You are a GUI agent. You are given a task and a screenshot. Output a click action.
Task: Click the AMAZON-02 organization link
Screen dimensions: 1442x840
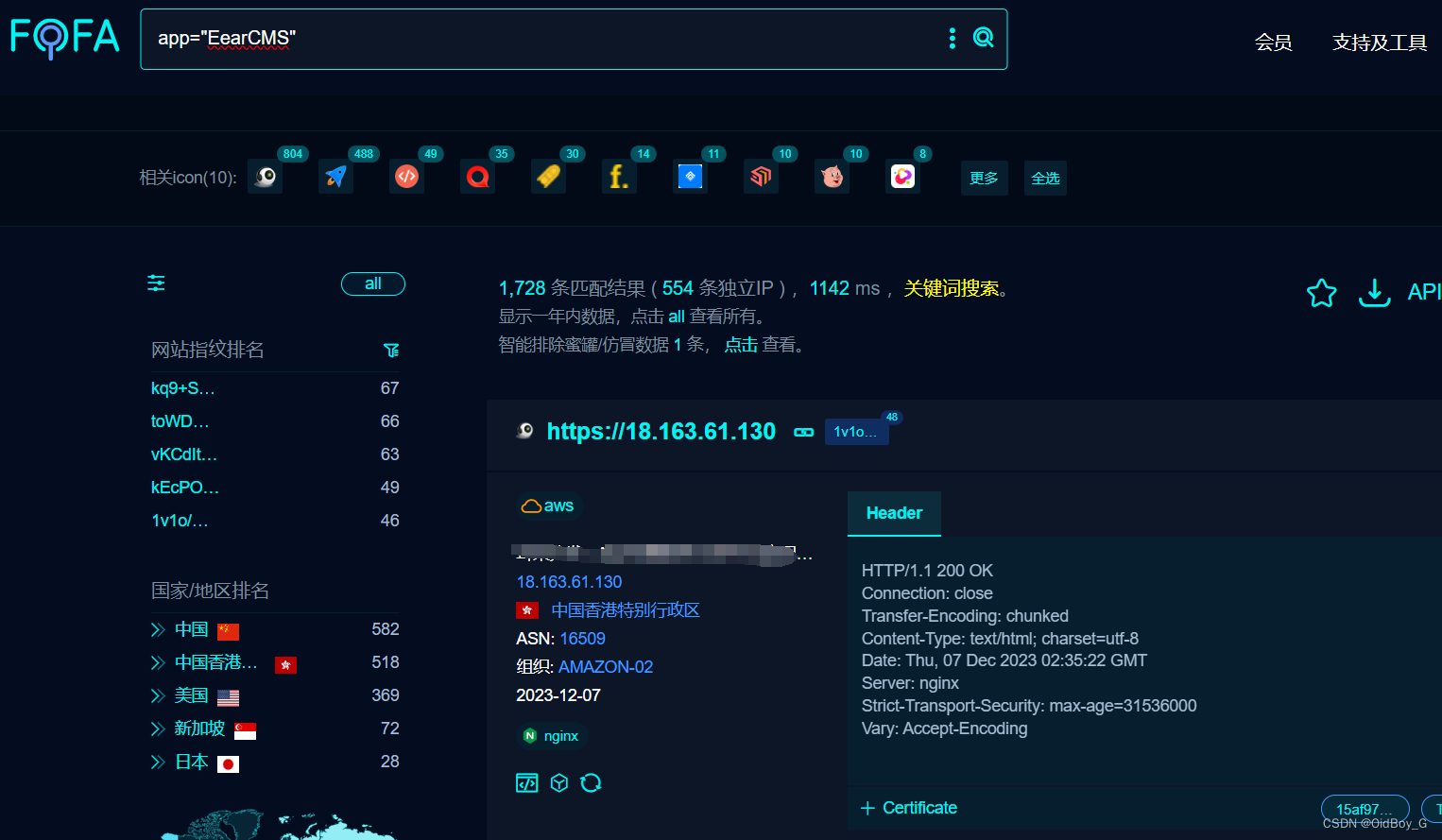click(x=606, y=667)
